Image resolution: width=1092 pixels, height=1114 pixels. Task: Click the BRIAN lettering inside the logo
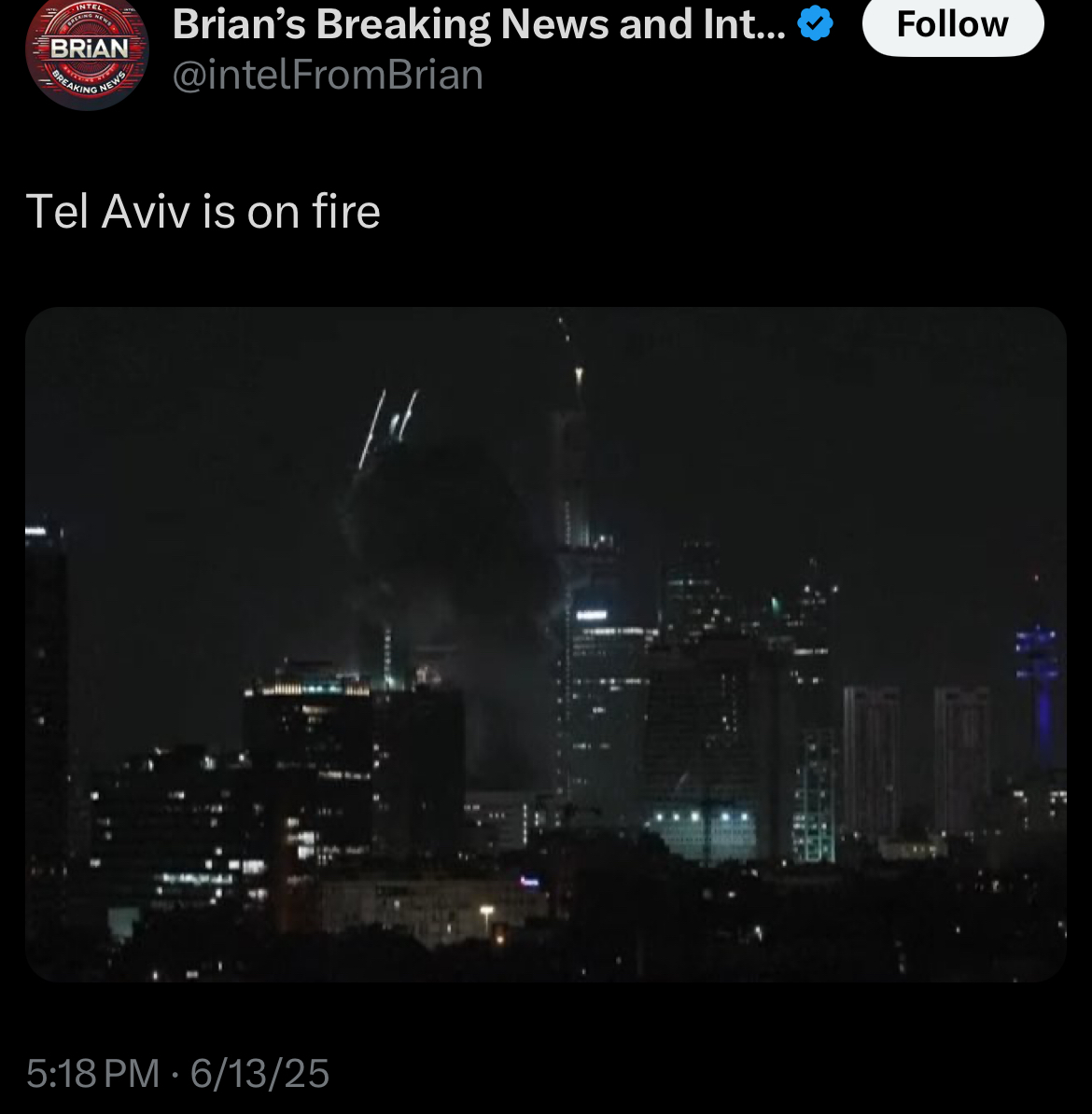[90, 49]
